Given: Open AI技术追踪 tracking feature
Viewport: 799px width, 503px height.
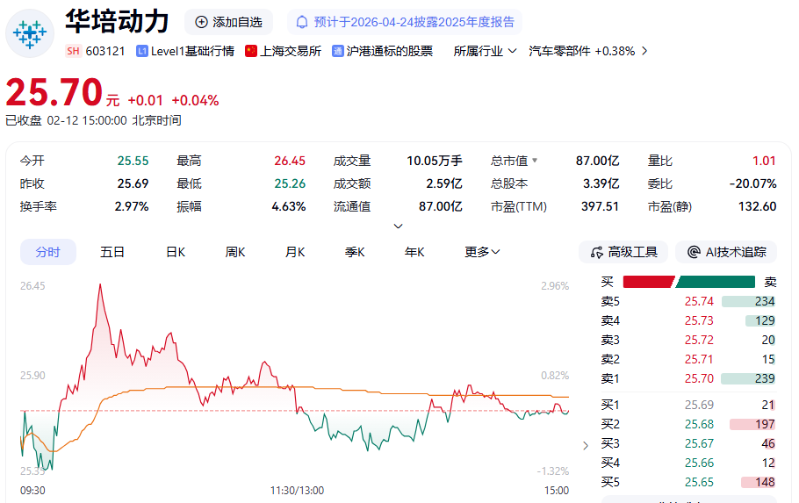Looking at the screenshot, I should pyautogui.click(x=726, y=252).
